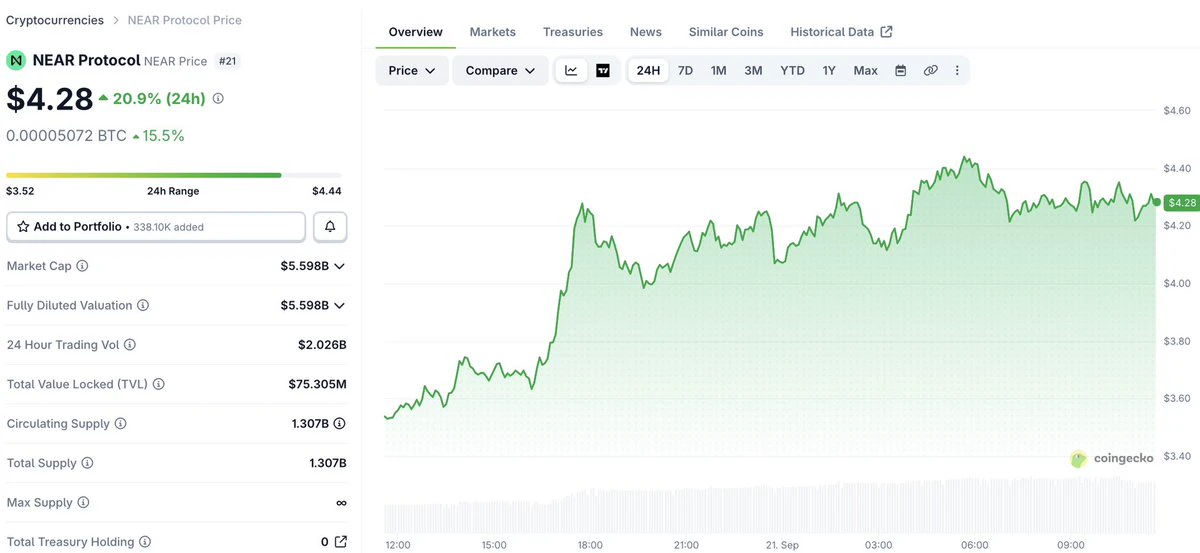Image resolution: width=1200 pixels, height=553 pixels.
Task: Click the 15.5% BTC change text
Action: (164, 136)
